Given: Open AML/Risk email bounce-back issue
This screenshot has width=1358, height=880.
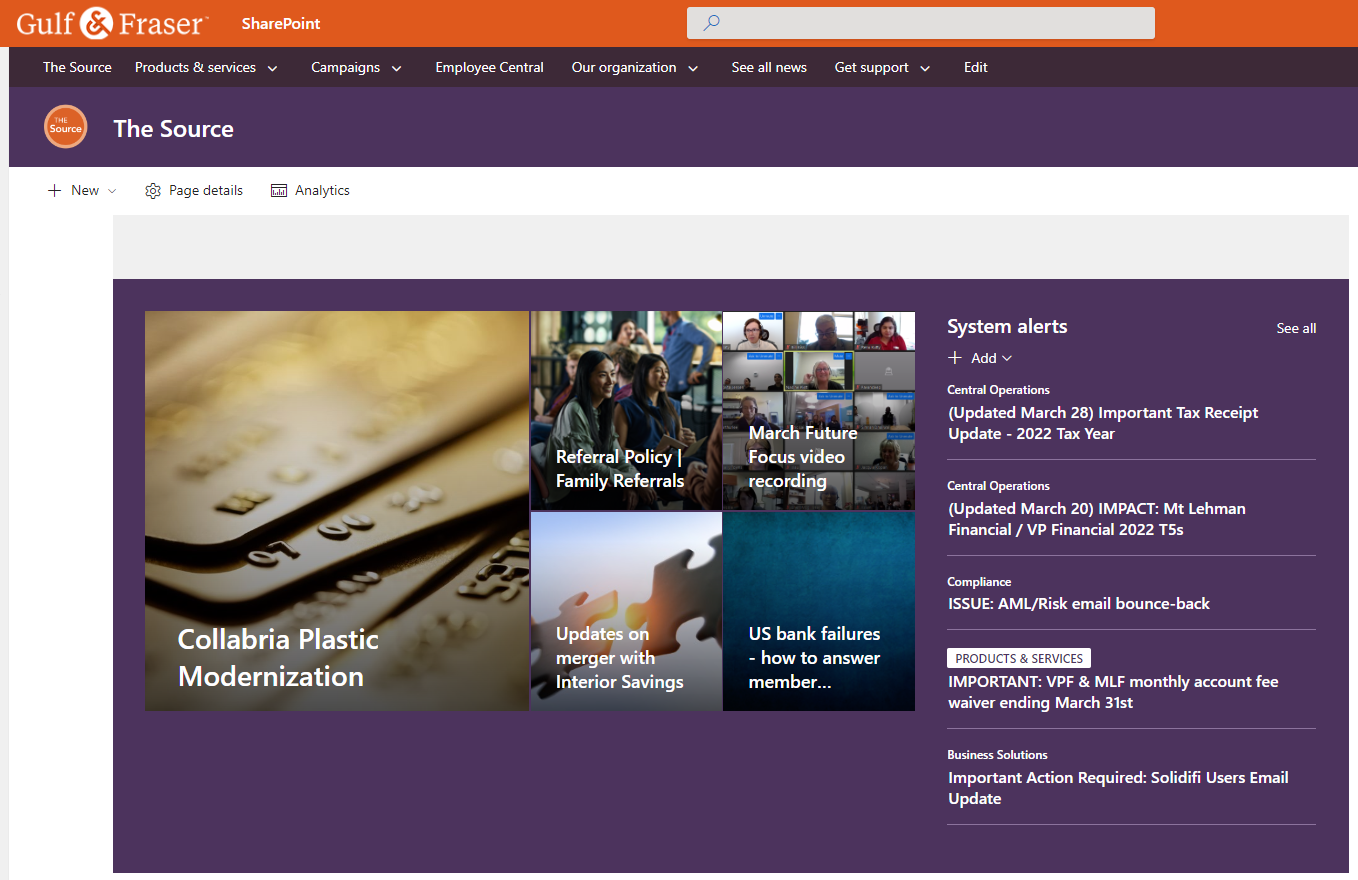Looking at the screenshot, I should click(1079, 604).
